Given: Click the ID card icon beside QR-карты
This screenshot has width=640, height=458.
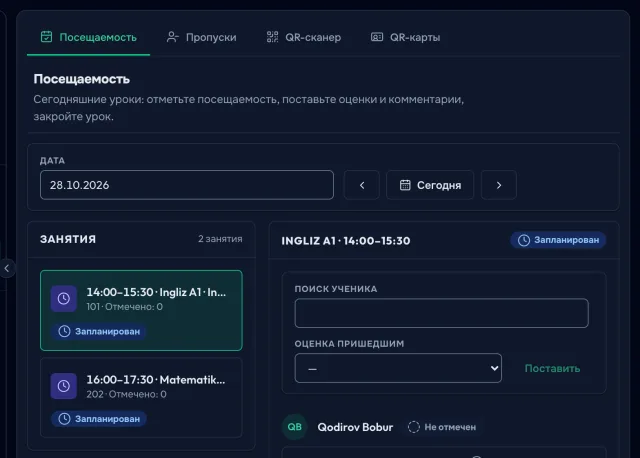Looking at the screenshot, I should [377, 37].
